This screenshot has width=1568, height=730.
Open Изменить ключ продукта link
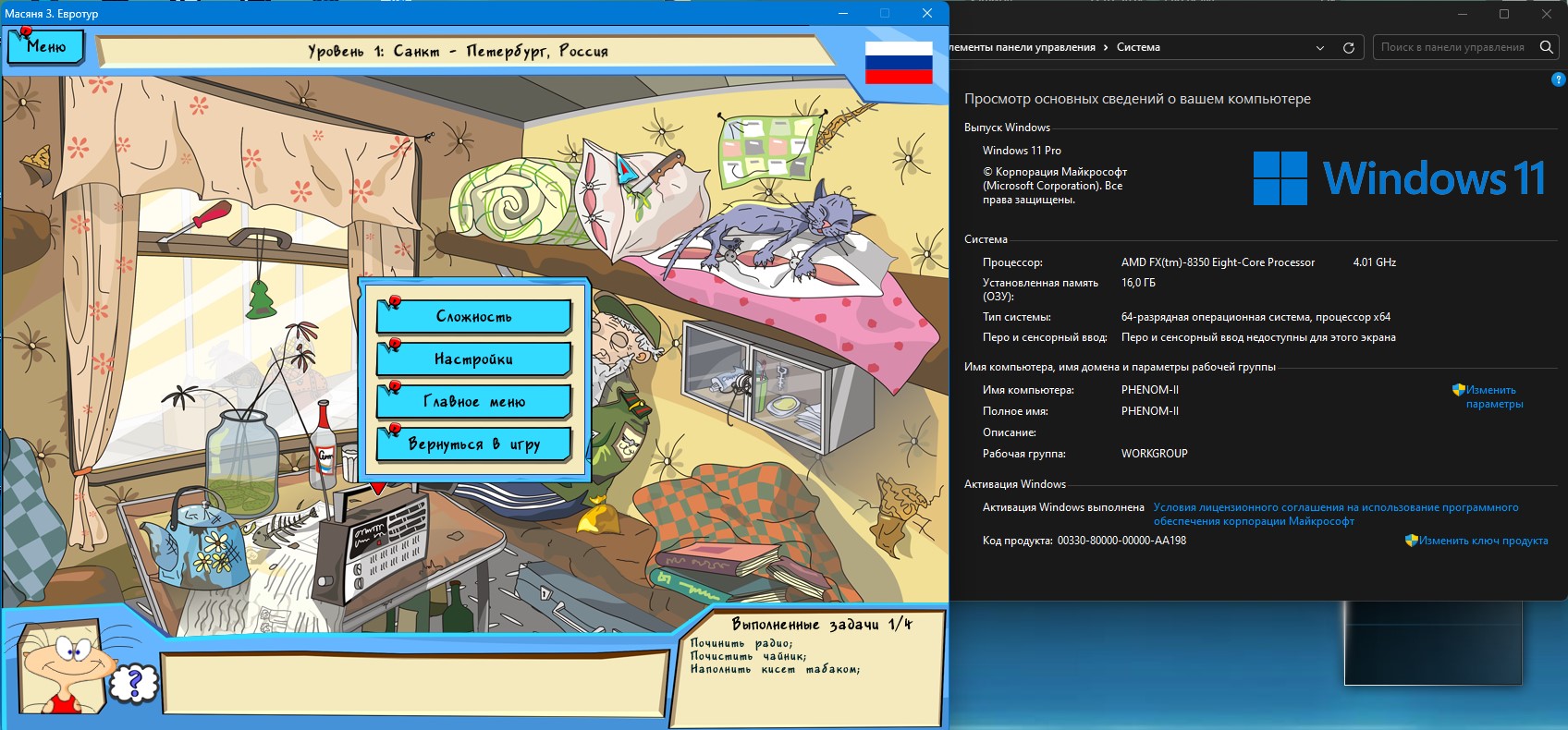(x=1483, y=541)
